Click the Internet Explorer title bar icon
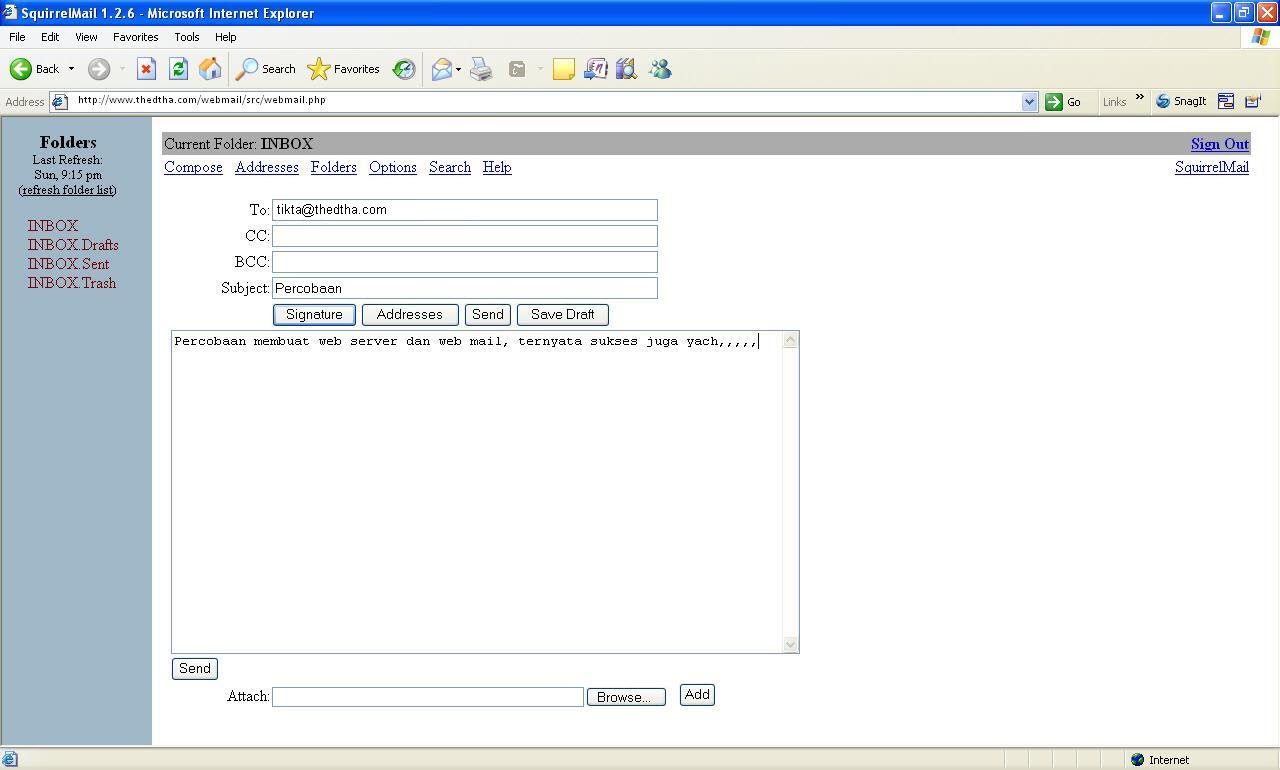This screenshot has width=1280, height=770. (10, 13)
